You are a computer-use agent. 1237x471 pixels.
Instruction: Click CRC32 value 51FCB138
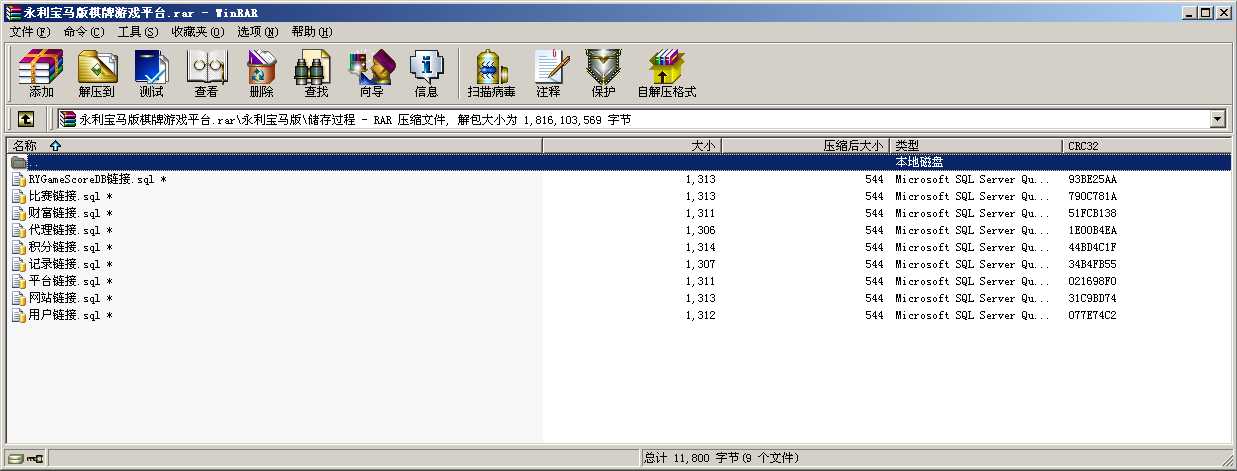1092,213
